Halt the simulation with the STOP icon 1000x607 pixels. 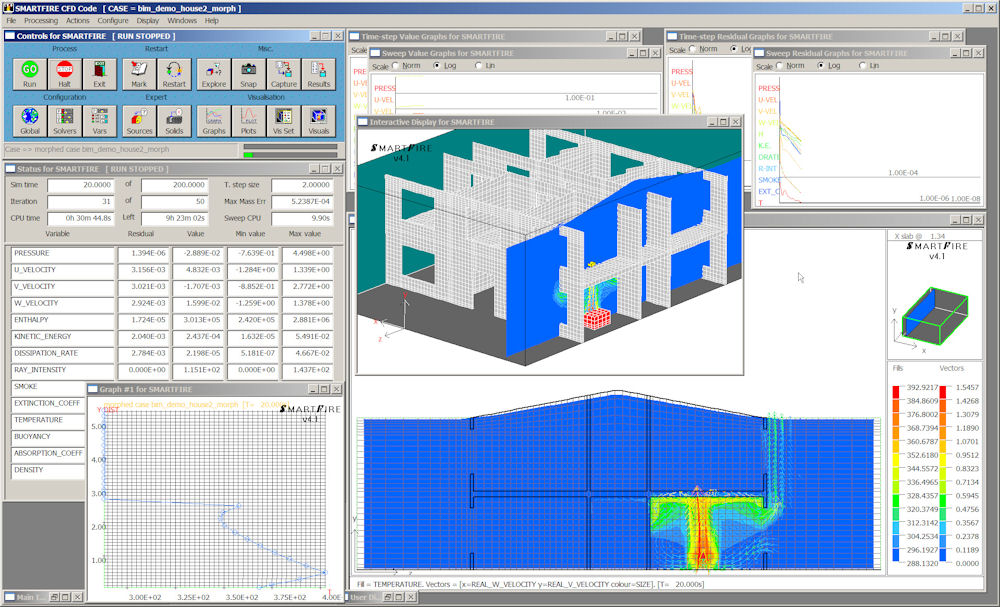coord(64,74)
